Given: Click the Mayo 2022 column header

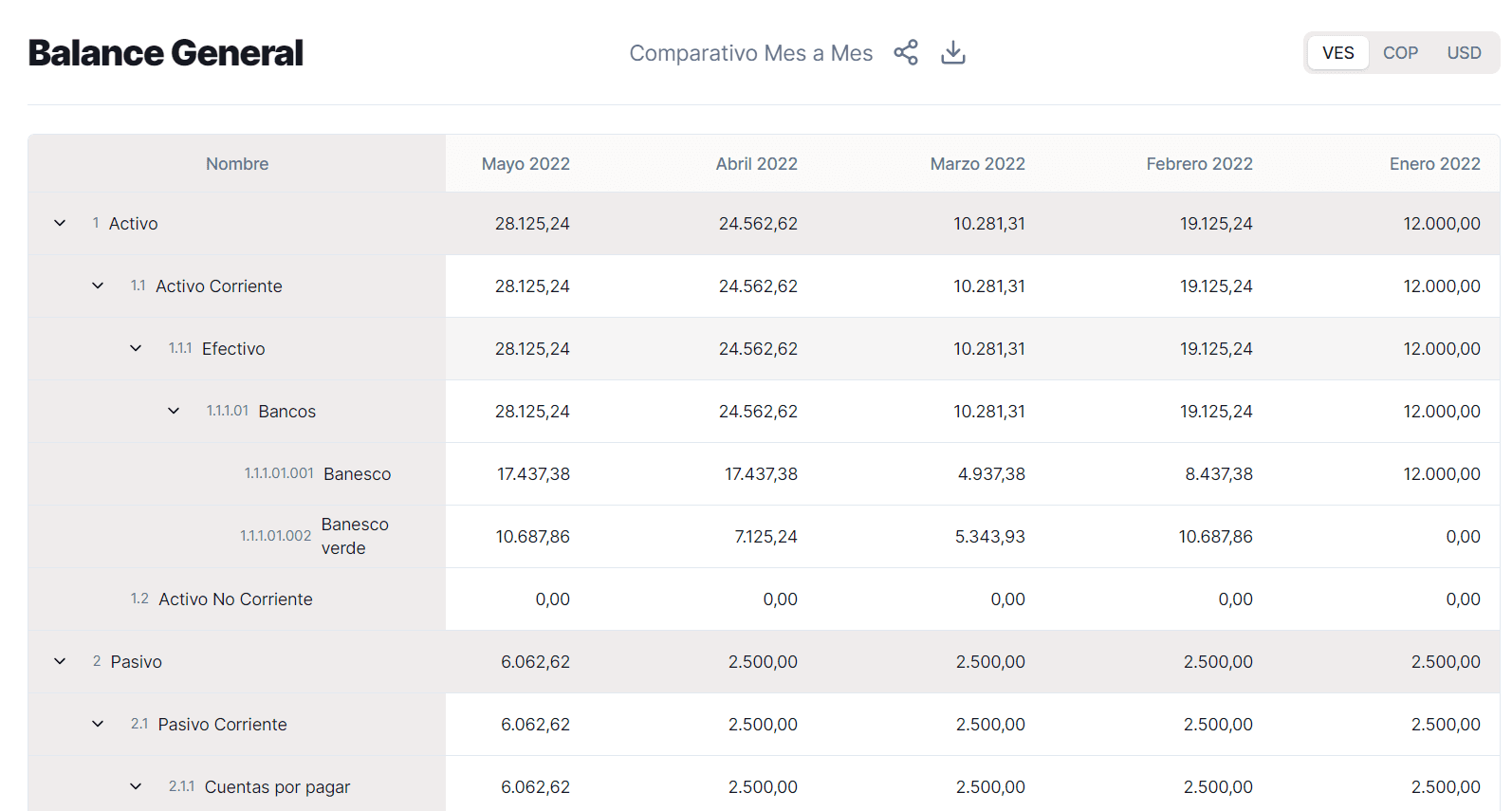Looking at the screenshot, I should [526, 164].
